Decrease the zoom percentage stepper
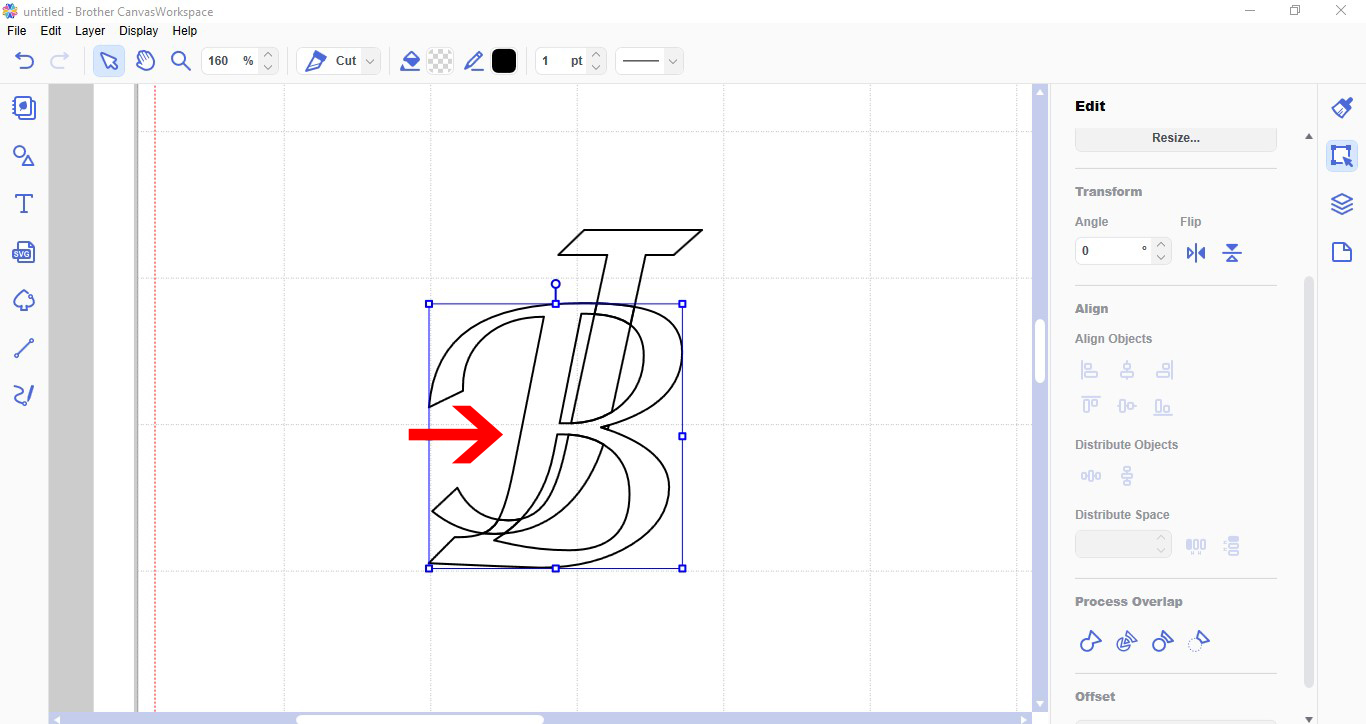Viewport: 1366px width, 724px height. pyautogui.click(x=268, y=68)
